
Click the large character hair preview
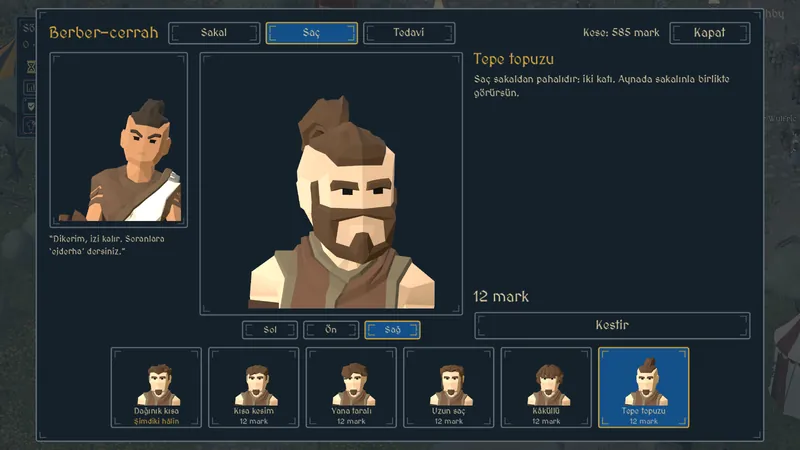click(331, 184)
